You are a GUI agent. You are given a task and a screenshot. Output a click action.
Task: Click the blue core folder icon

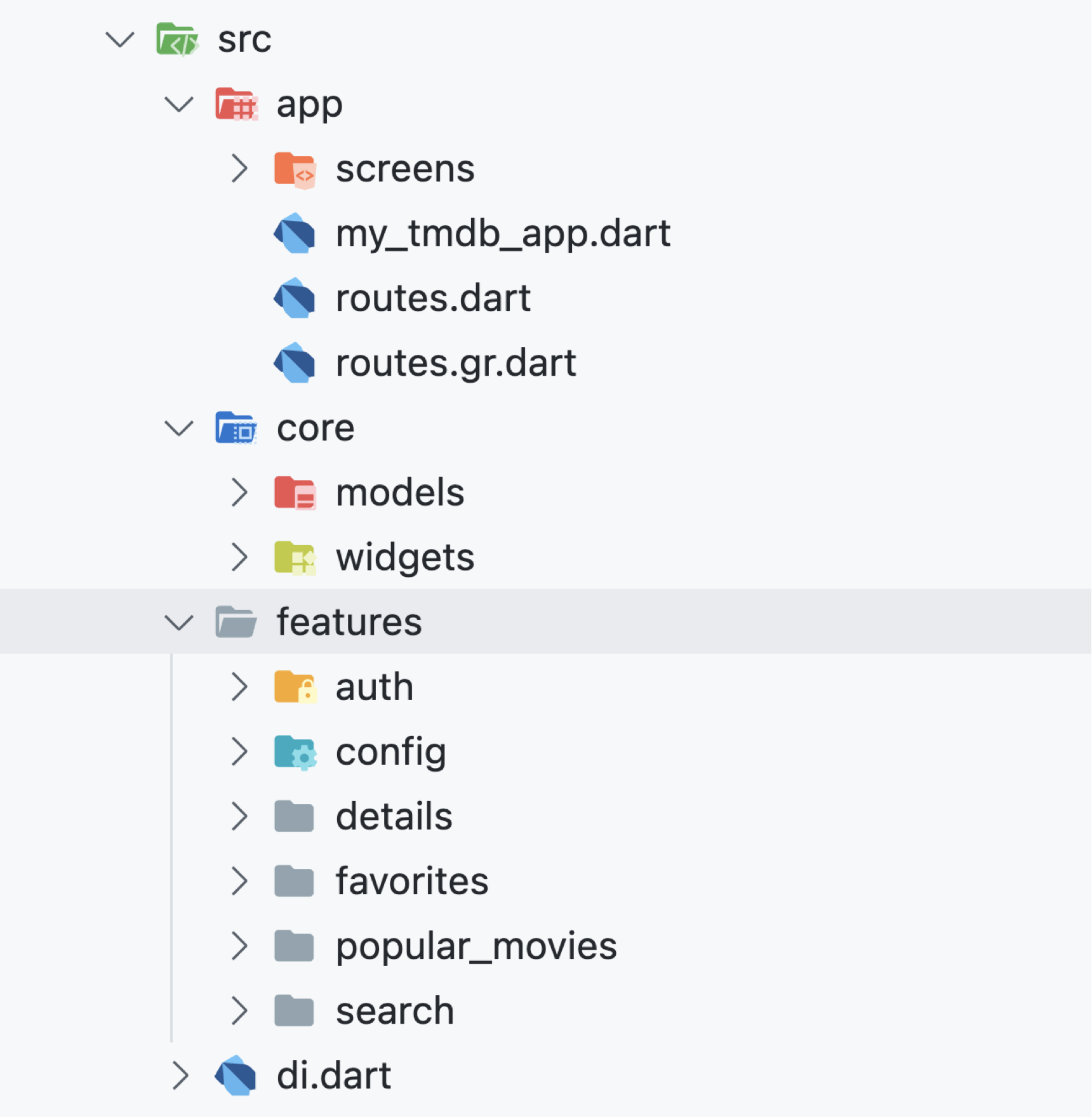[236, 428]
